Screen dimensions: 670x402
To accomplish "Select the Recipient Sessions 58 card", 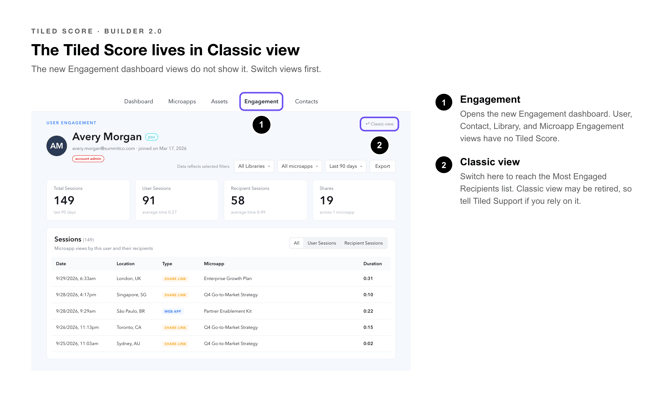I will pyautogui.click(x=265, y=200).
